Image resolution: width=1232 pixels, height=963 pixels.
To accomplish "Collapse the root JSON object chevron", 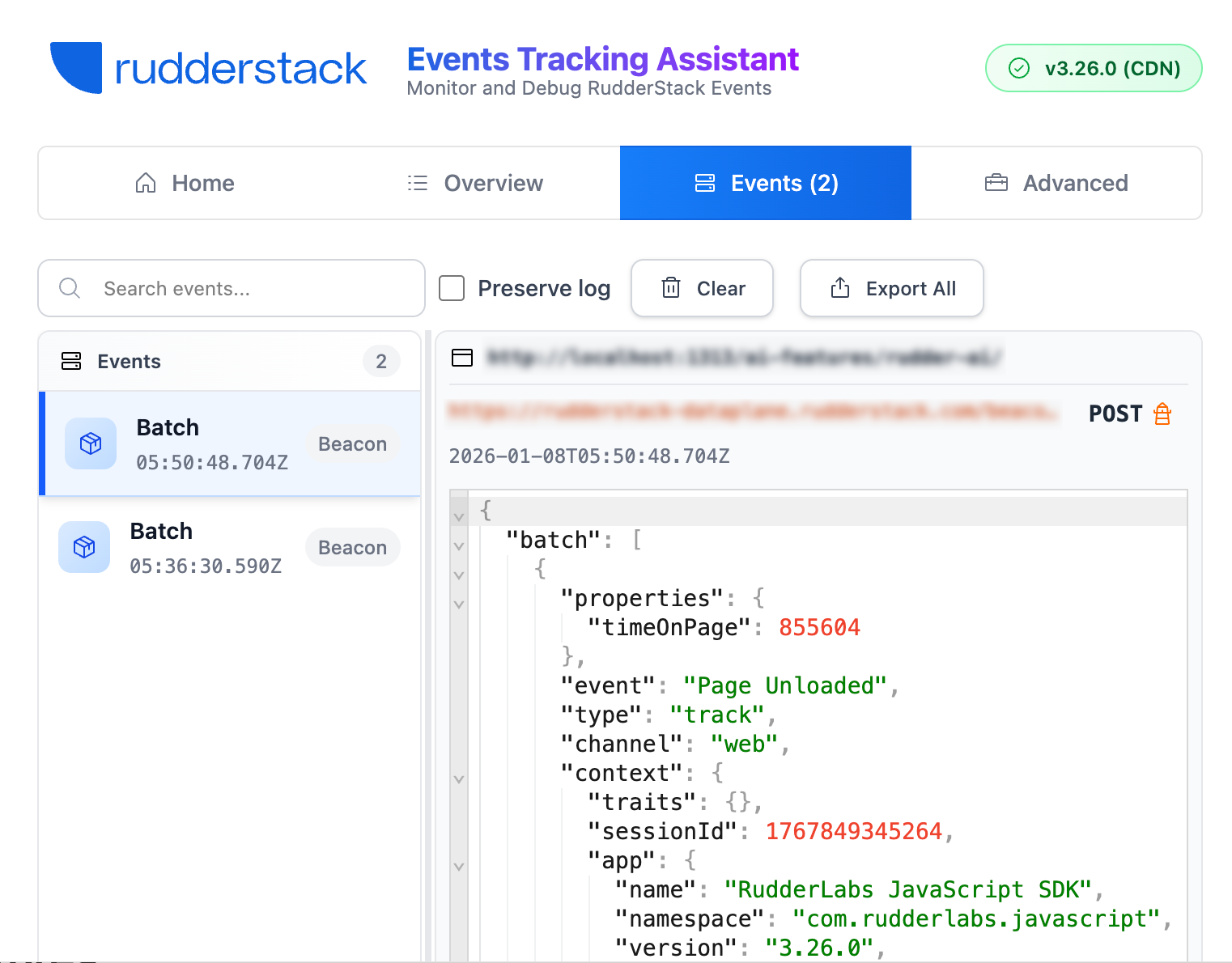I will click(x=459, y=516).
